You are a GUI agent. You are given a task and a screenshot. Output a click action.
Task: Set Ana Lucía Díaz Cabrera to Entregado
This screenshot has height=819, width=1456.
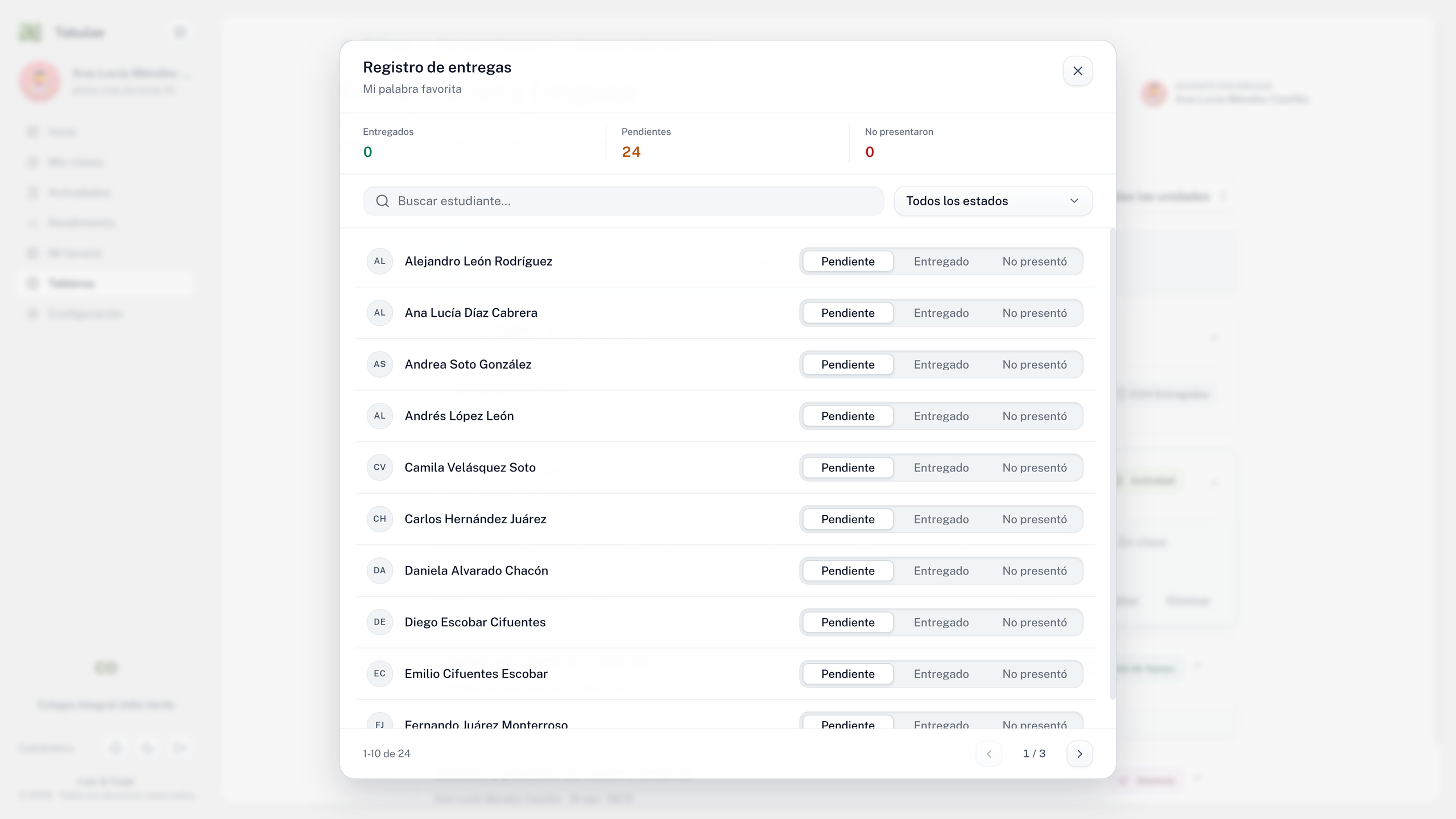tap(941, 313)
